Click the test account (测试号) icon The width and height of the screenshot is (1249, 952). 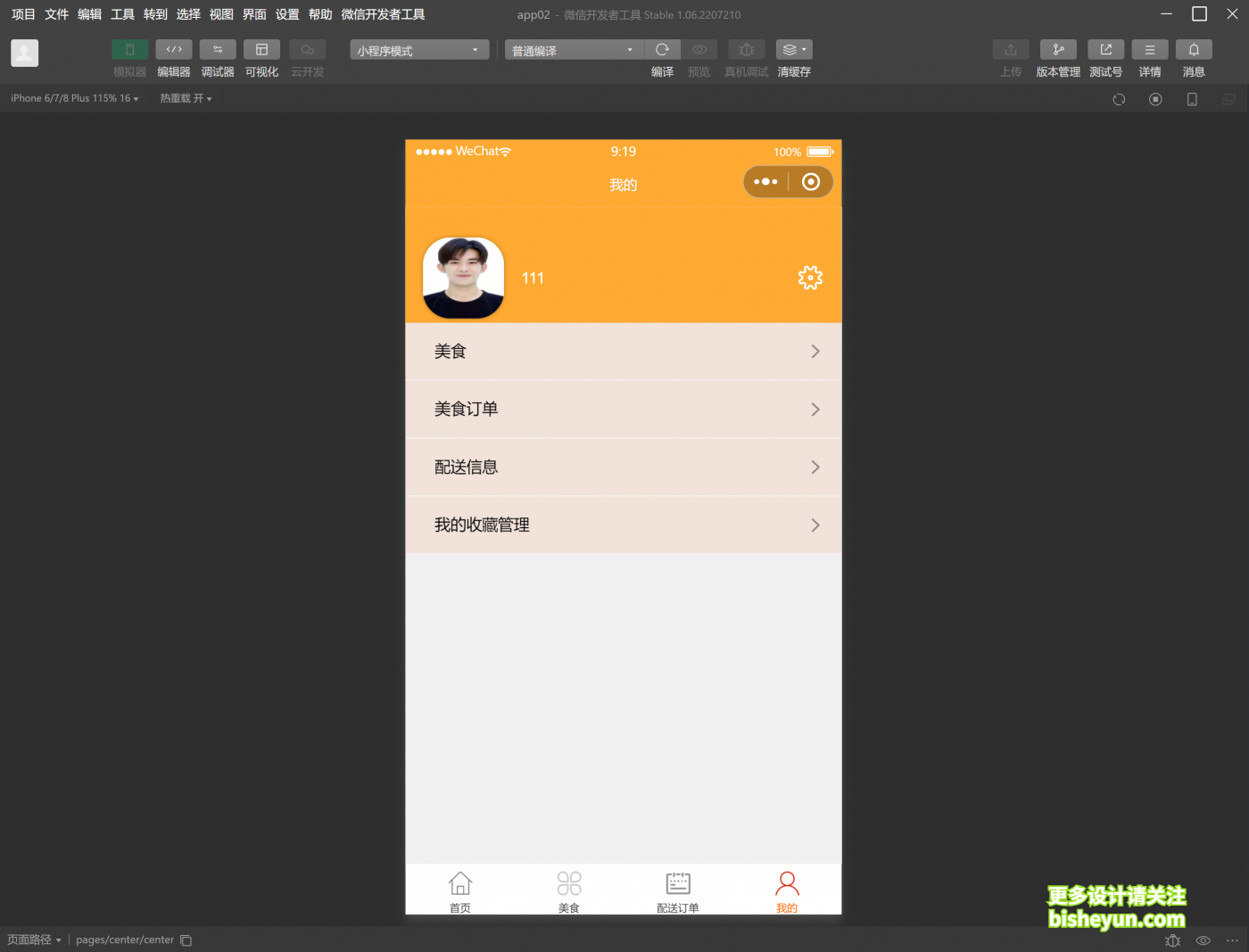pos(1106,50)
